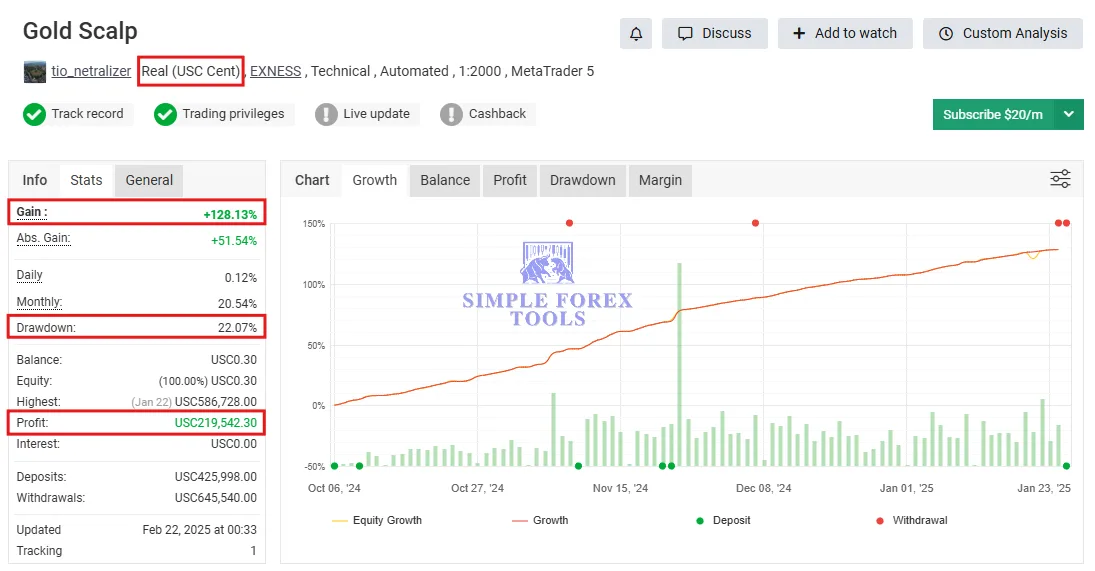The width and height of the screenshot is (1095, 571).
Task: Open the Drawdown chart tab
Action: (582, 180)
